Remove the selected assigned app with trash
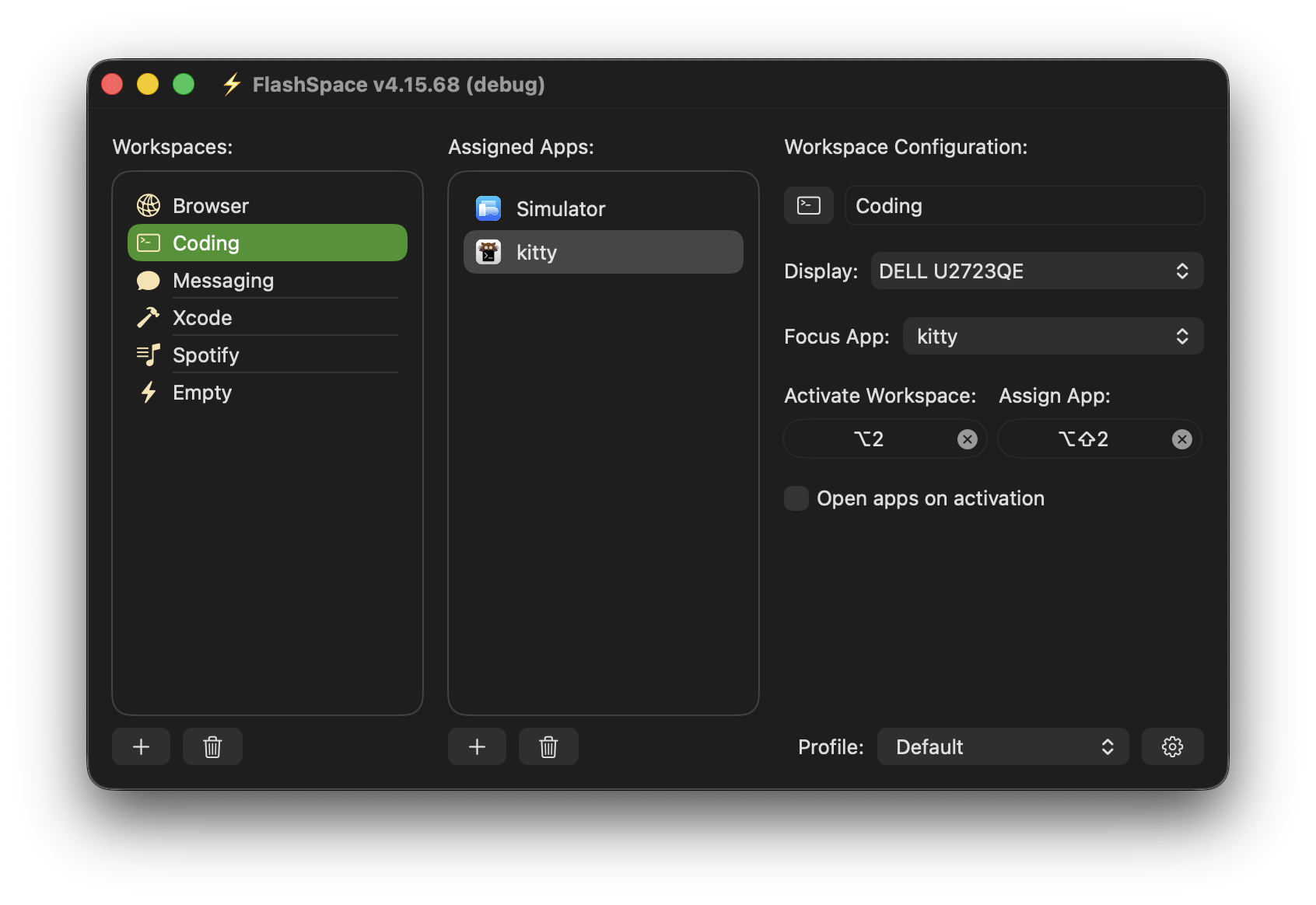This screenshot has width=1316, height=905. tap(548, 746)
